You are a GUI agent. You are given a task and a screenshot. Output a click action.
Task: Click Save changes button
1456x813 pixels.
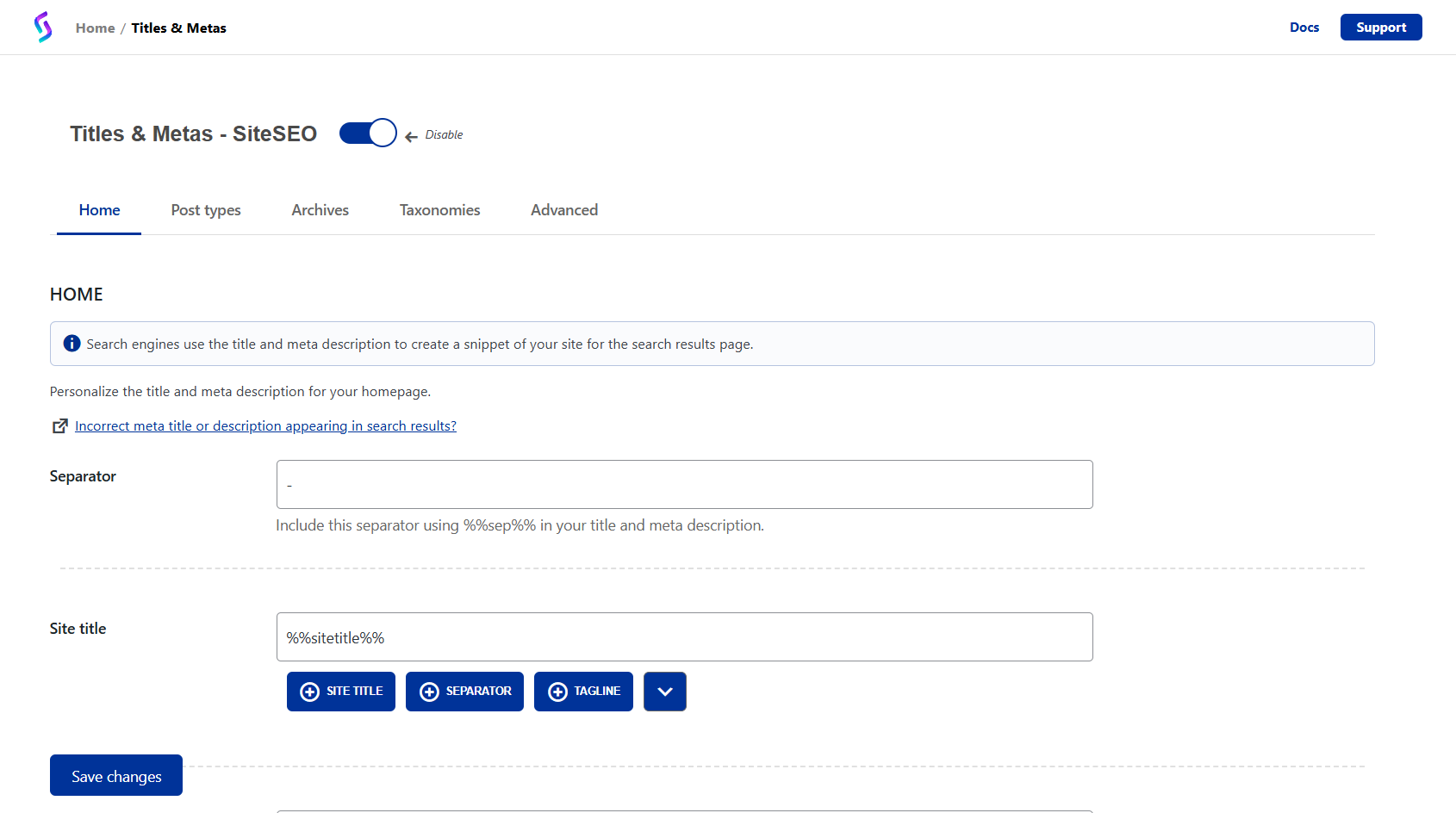tap(116, 775)
